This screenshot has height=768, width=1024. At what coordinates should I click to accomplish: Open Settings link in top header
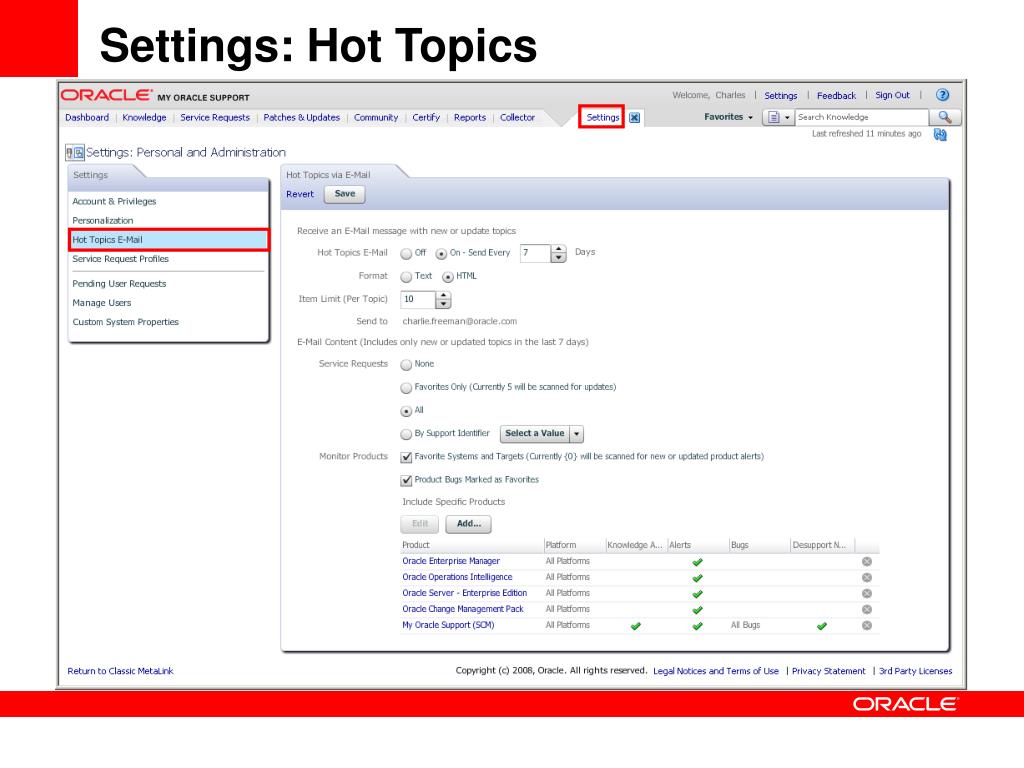[x=780, y=96]
